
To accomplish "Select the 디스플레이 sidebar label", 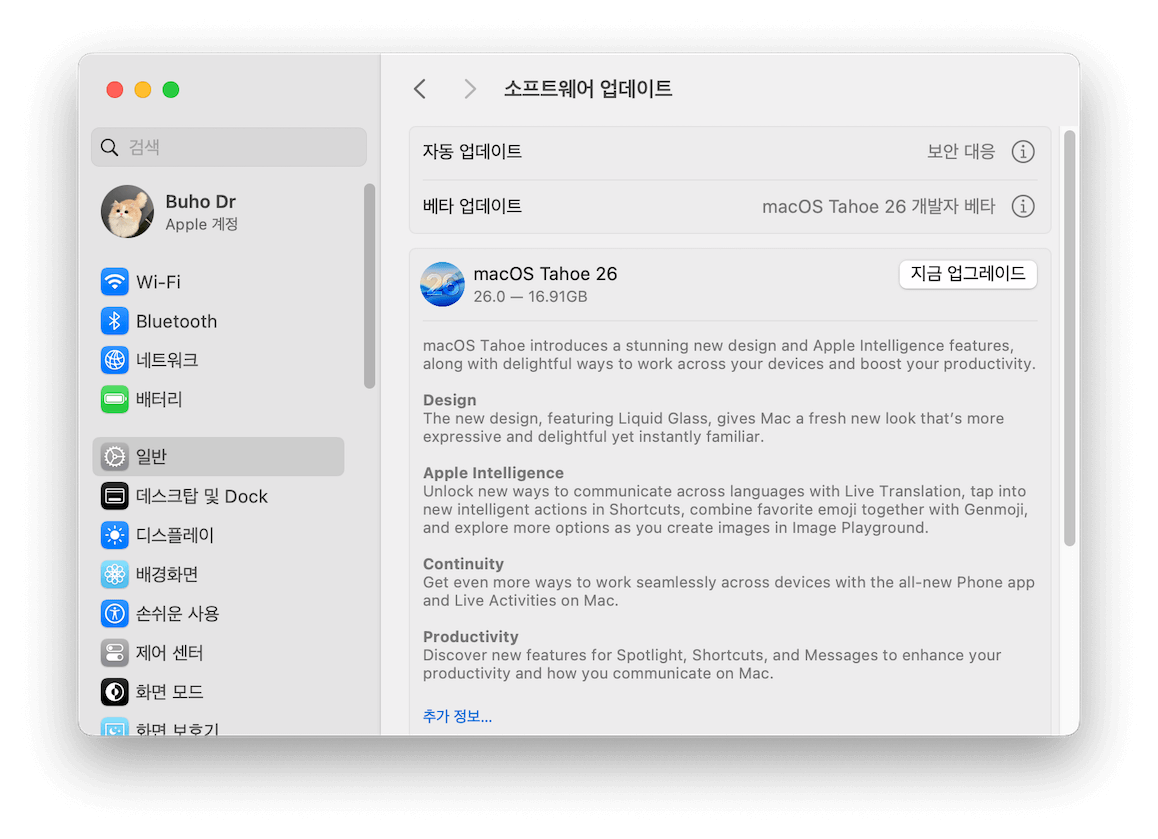I will [174, 535].
